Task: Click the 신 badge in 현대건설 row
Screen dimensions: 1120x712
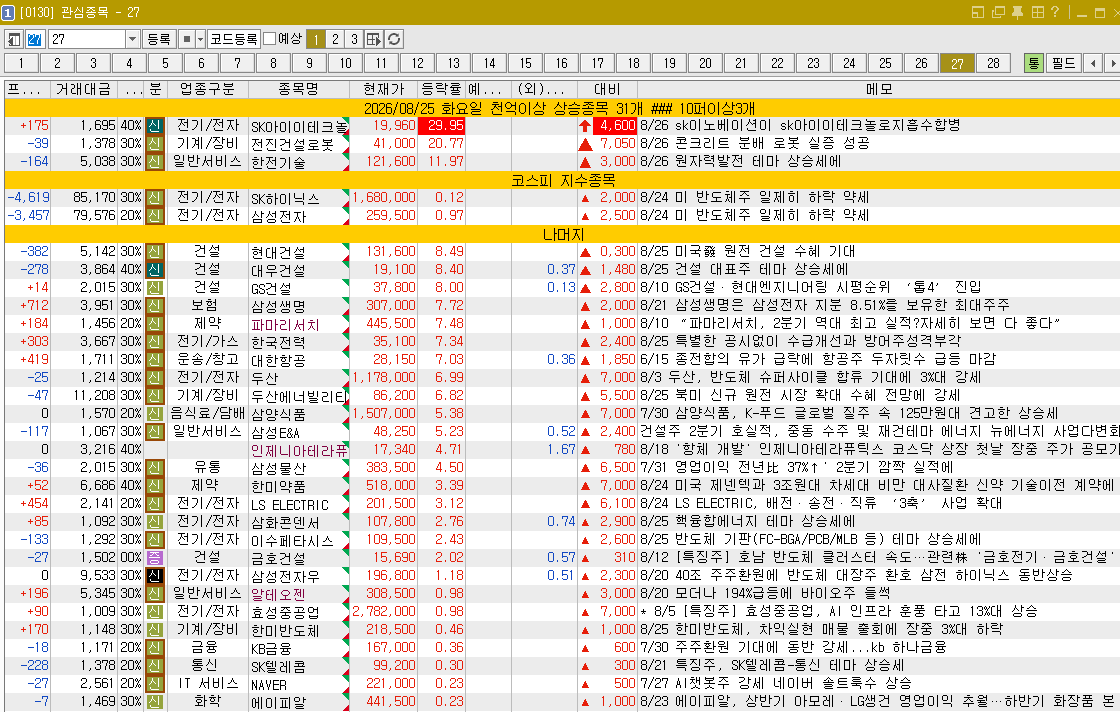Action: pyautogui.click(x=154, y=252)
